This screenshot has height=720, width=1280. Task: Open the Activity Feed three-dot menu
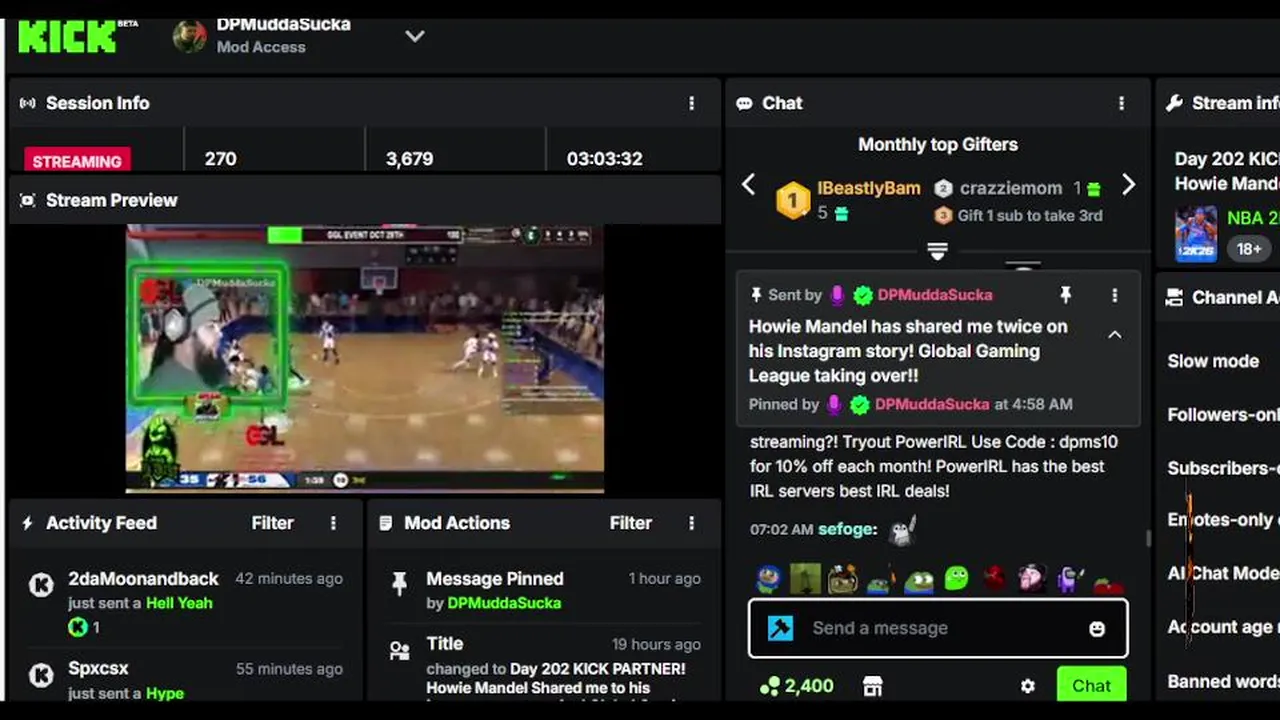pos(333,523)
